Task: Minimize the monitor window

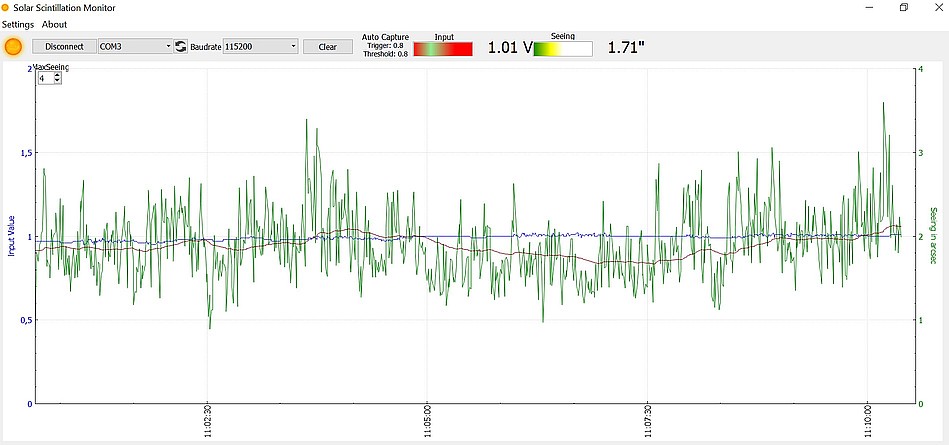Action: click(870, 8)
